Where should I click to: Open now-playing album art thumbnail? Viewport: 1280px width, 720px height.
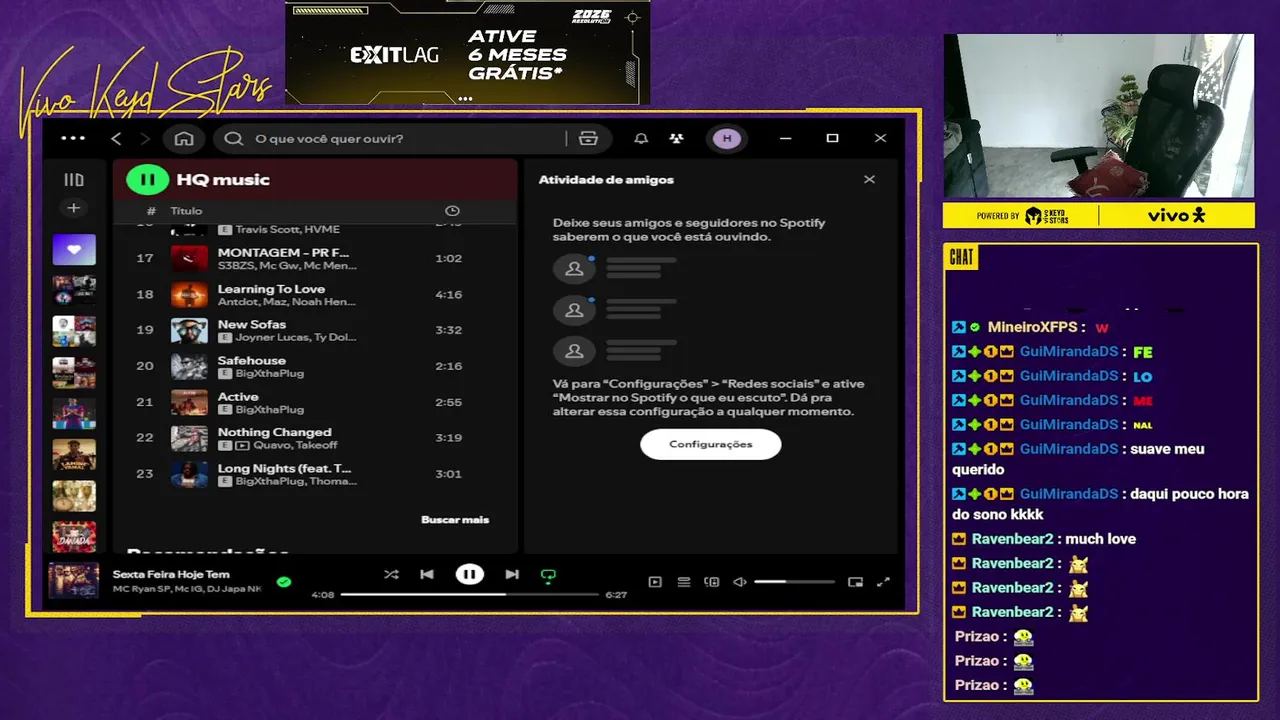click(74, 580)
